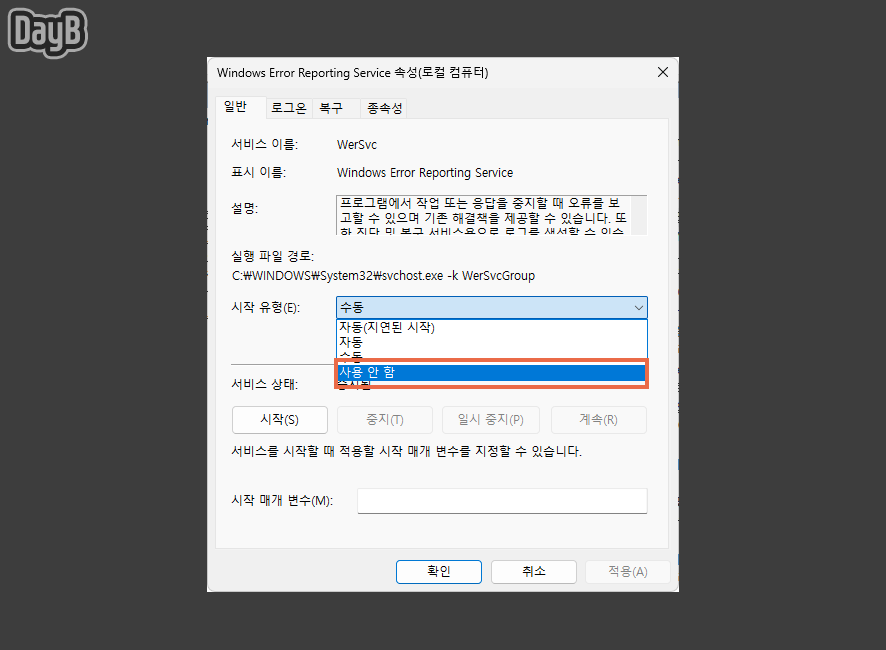This screenshot has width=886, height=650.
Task: Close the WerSvc properties dialog
Action: (662, 72)
